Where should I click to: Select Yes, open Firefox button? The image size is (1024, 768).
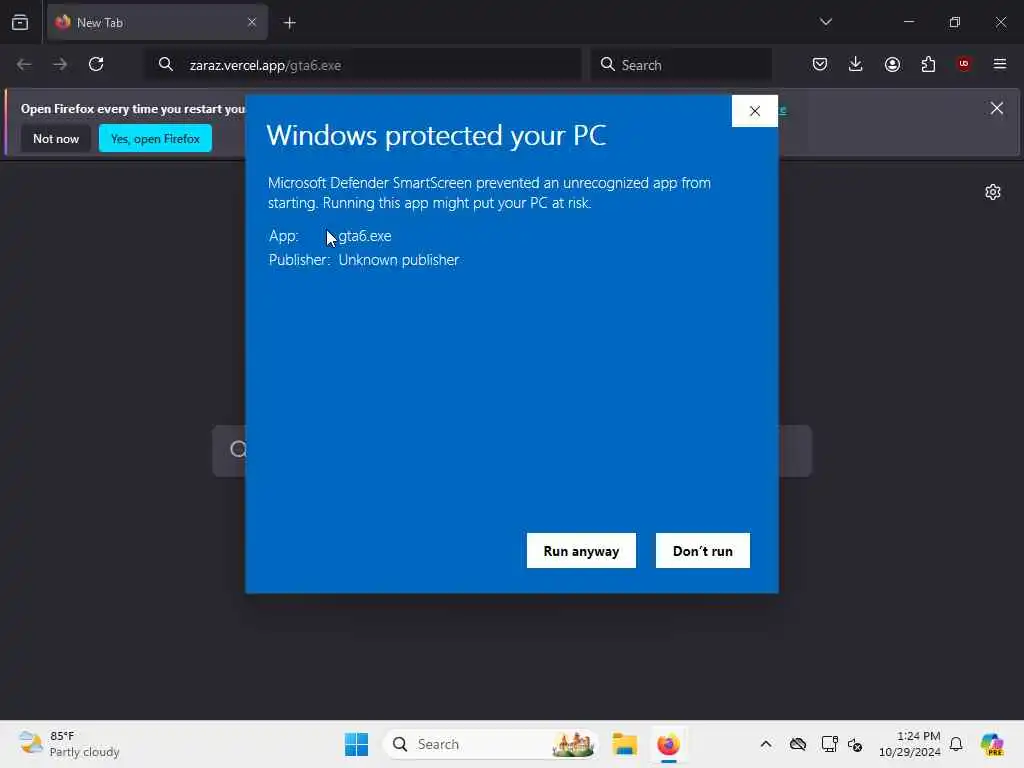(x=155, y=138)
